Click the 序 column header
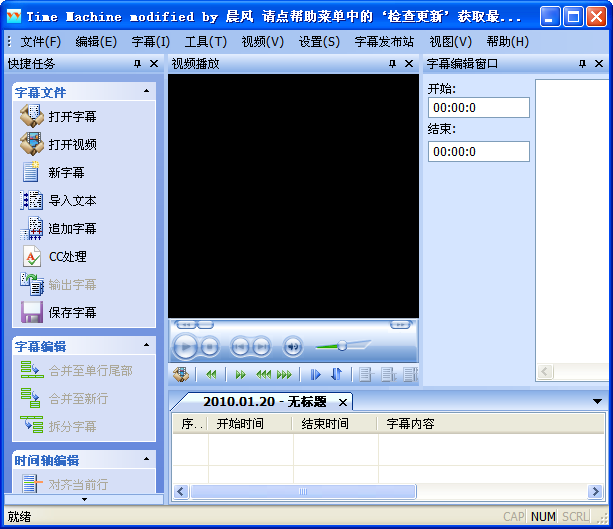The height and width of the screenshot is (529, 613). click(x=190, y=423)
